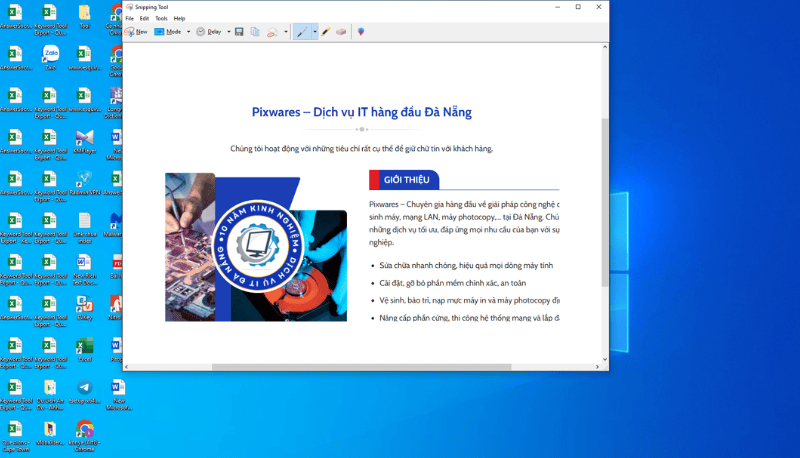Click the vertical scrollbar in the snip area
The width and height of the screenshot is (800, 458).
(604, 200)
